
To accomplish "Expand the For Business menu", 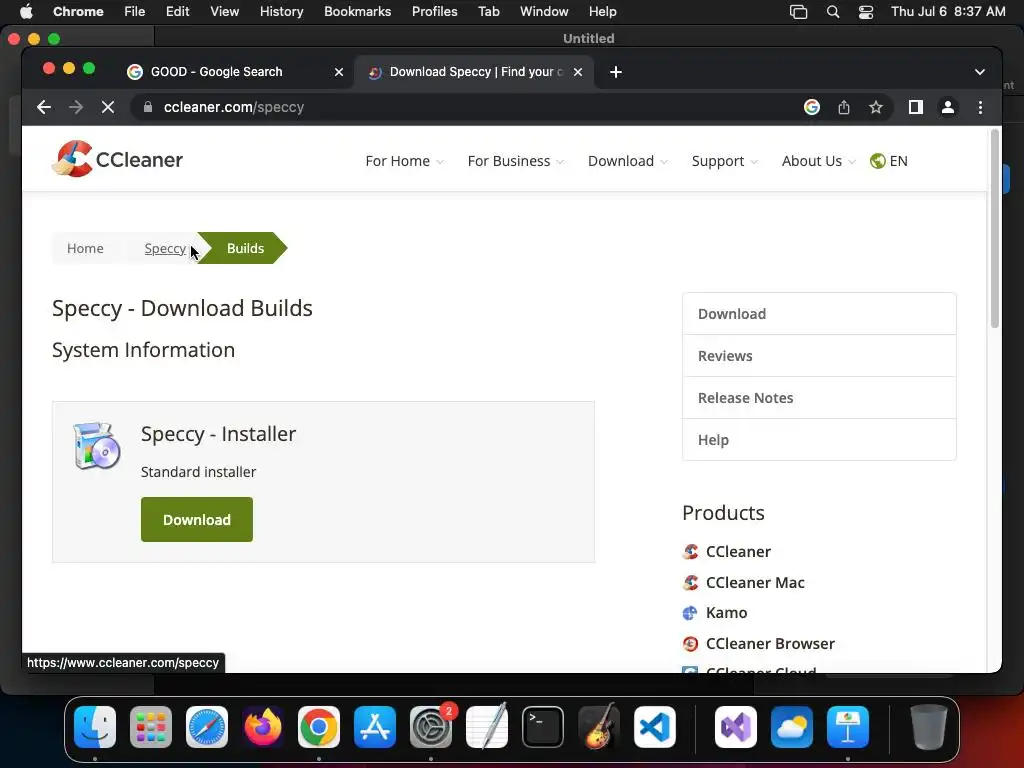I will click(x=516, y=161).
